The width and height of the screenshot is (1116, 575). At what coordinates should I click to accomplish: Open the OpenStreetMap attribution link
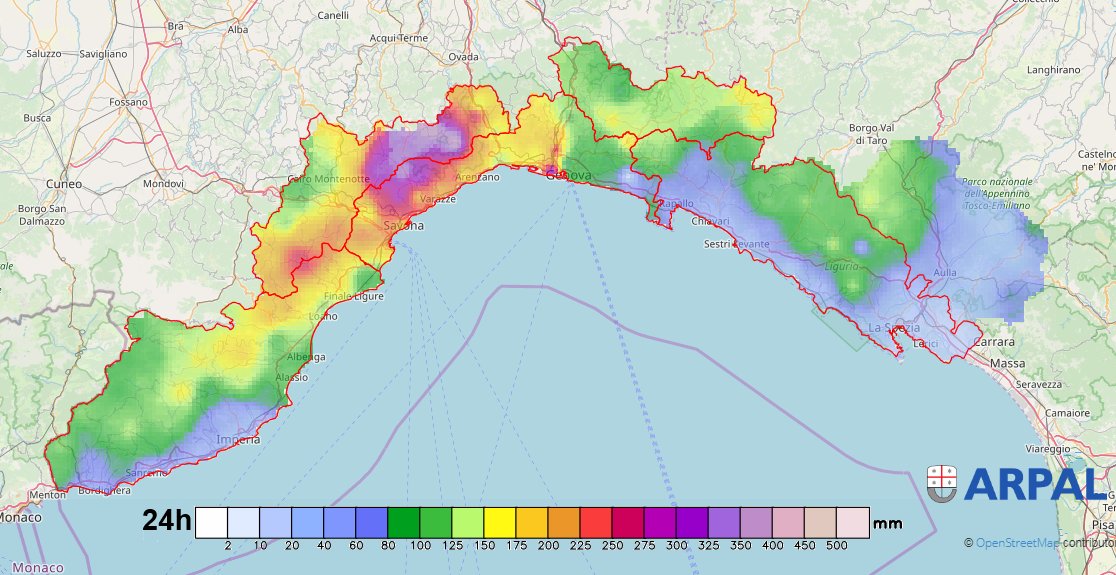[x=1016, y=543]
